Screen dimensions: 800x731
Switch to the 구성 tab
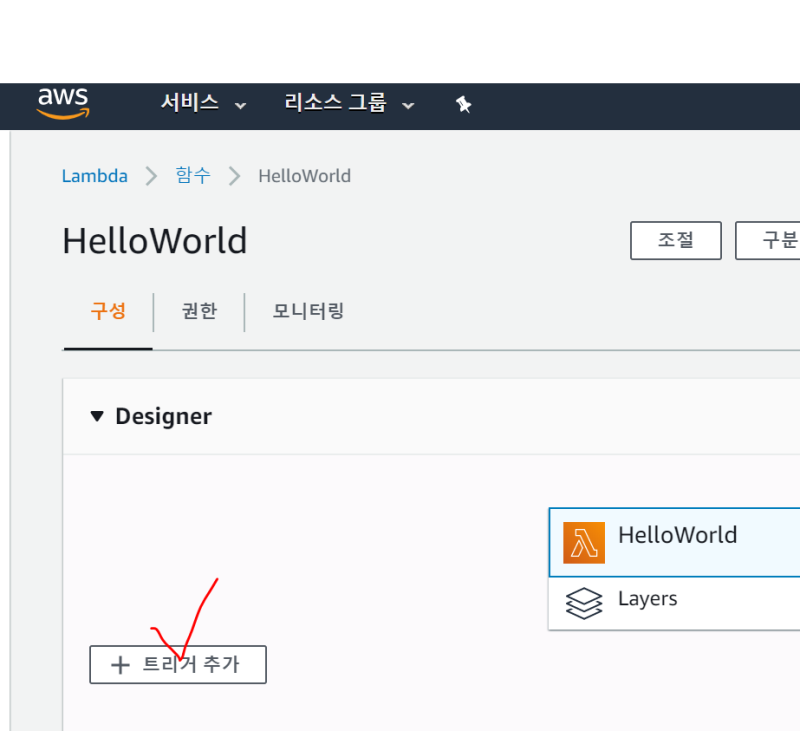pos(108,311)
